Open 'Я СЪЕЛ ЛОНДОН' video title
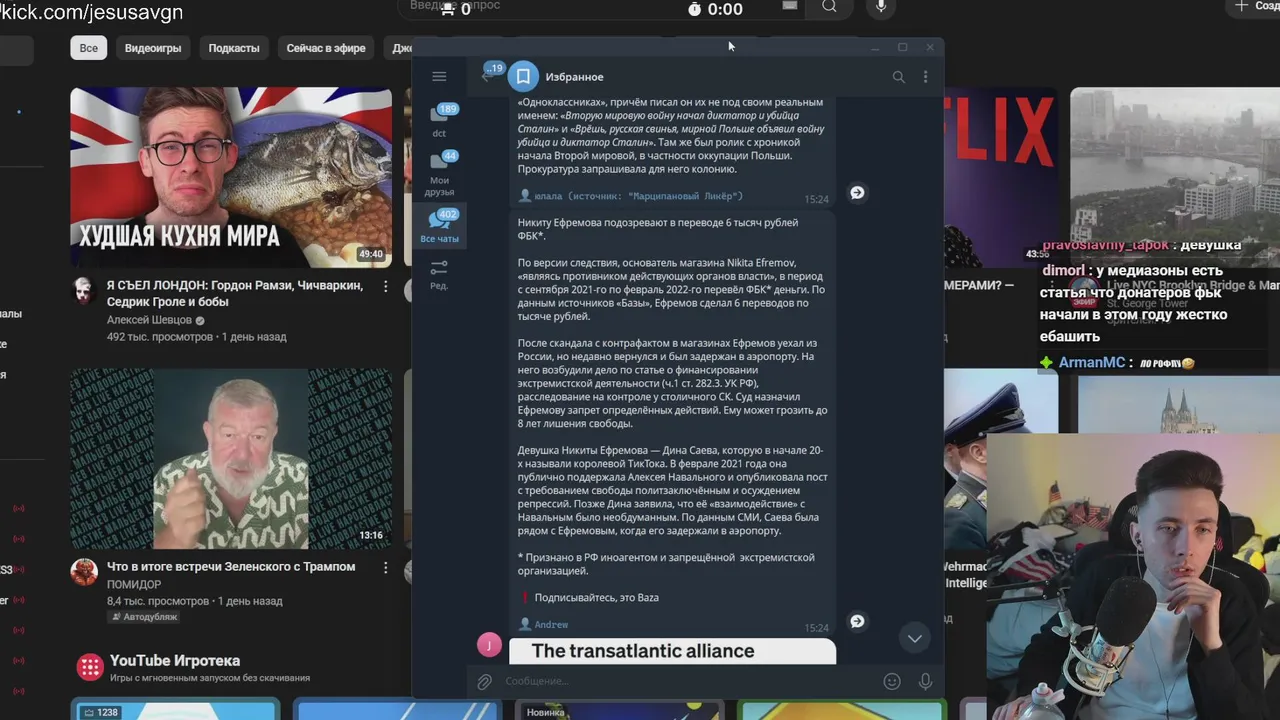This screenshot has height=720, width=1280. tap(237, 294)
